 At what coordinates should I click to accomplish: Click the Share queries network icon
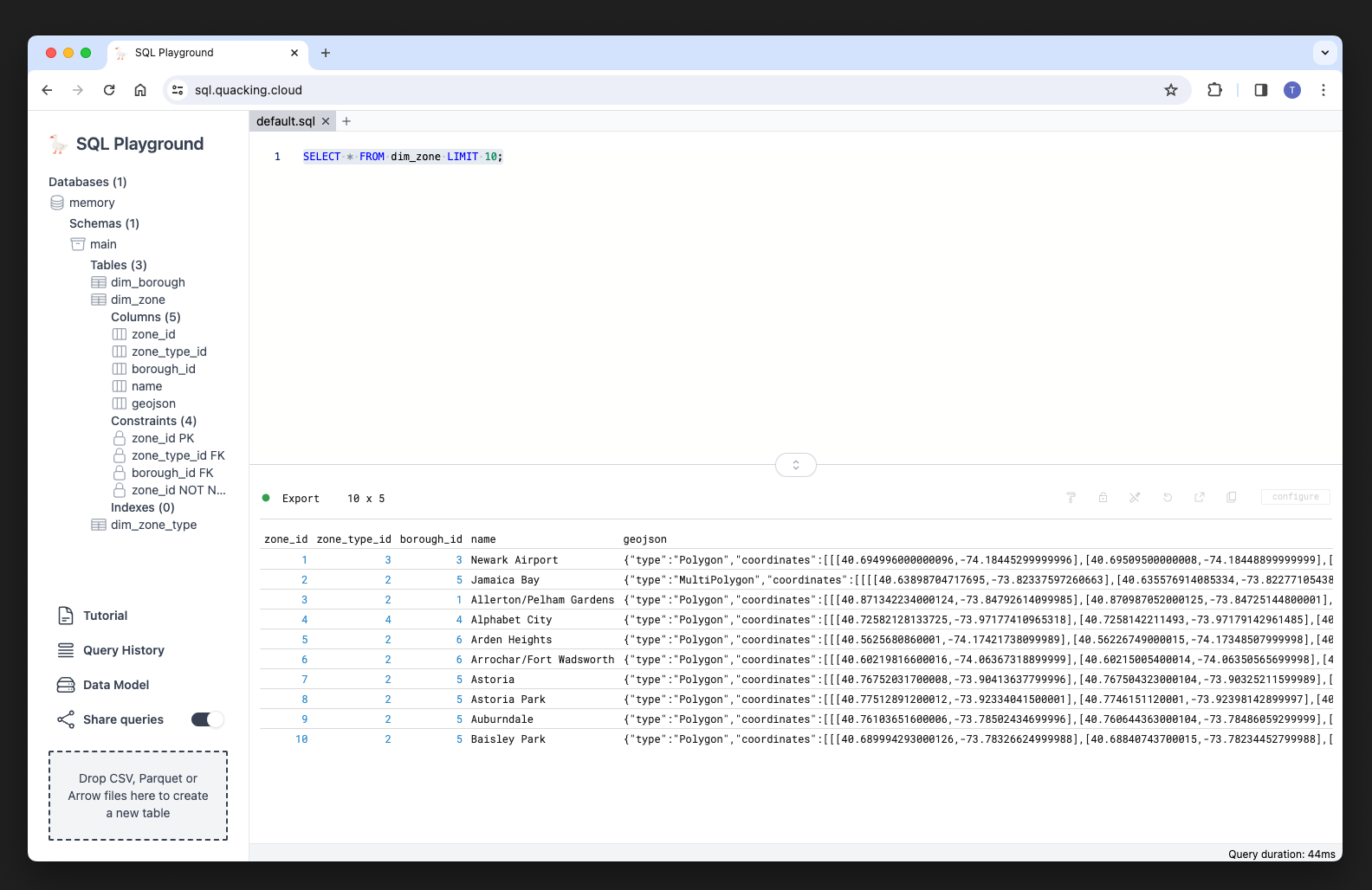tap(66, 719)
